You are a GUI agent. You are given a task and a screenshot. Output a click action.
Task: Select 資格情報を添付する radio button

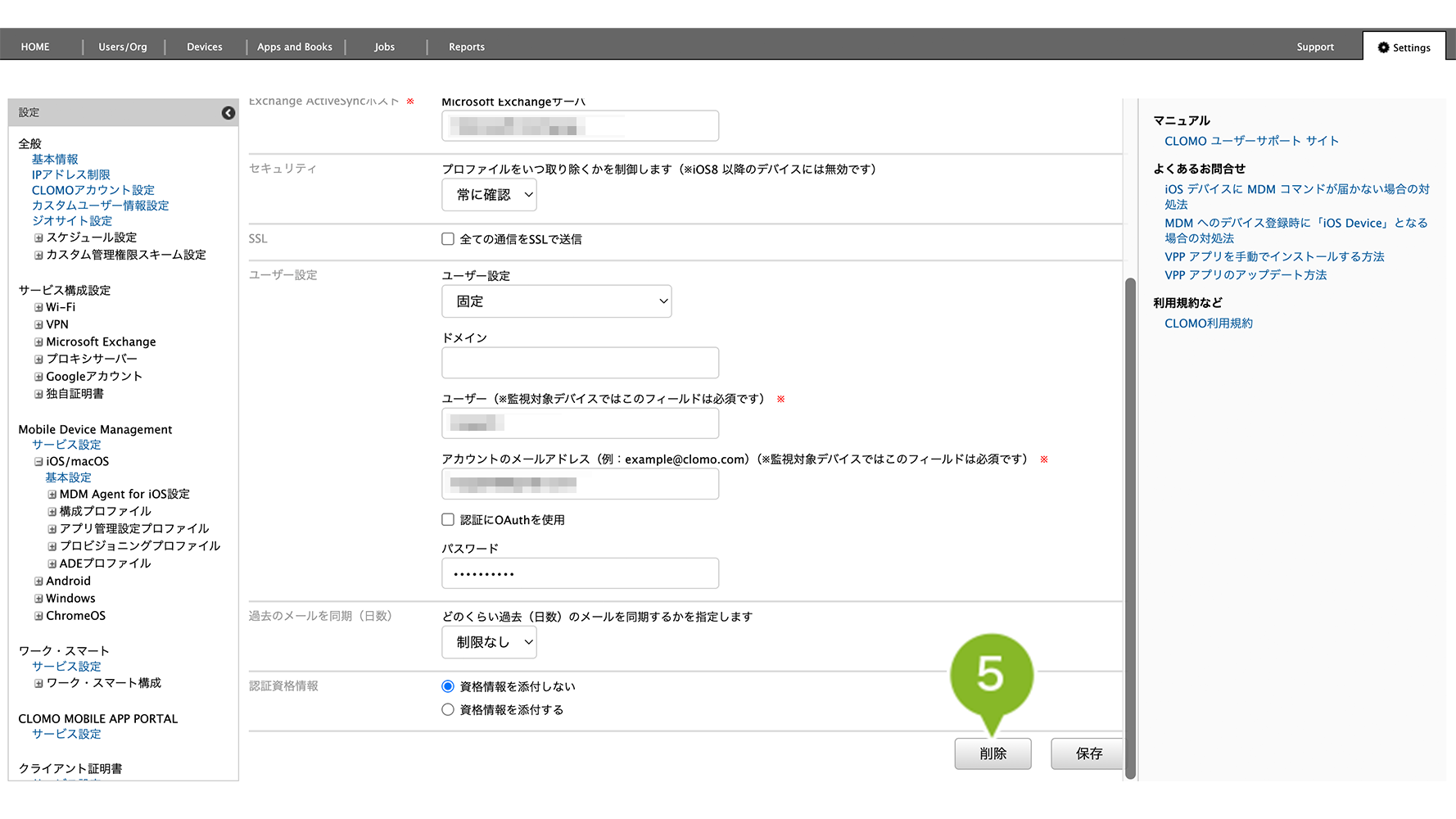click(x=448, y=710)
